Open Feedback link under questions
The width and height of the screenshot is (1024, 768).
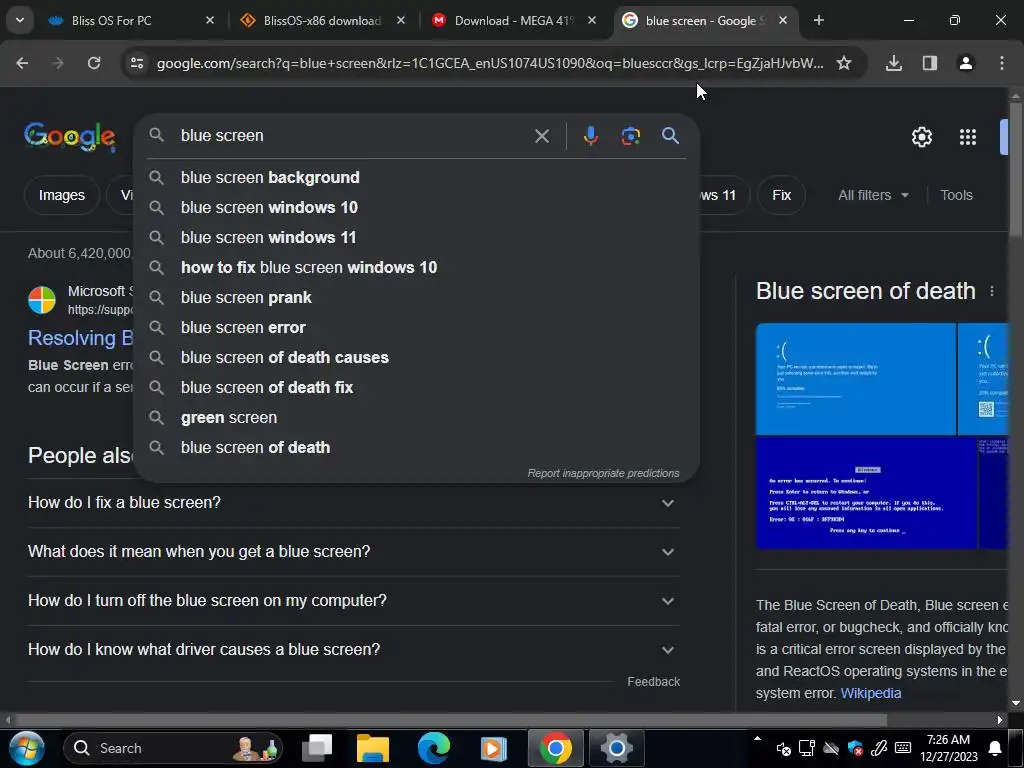pyautogui.click(x=653, y=682)
